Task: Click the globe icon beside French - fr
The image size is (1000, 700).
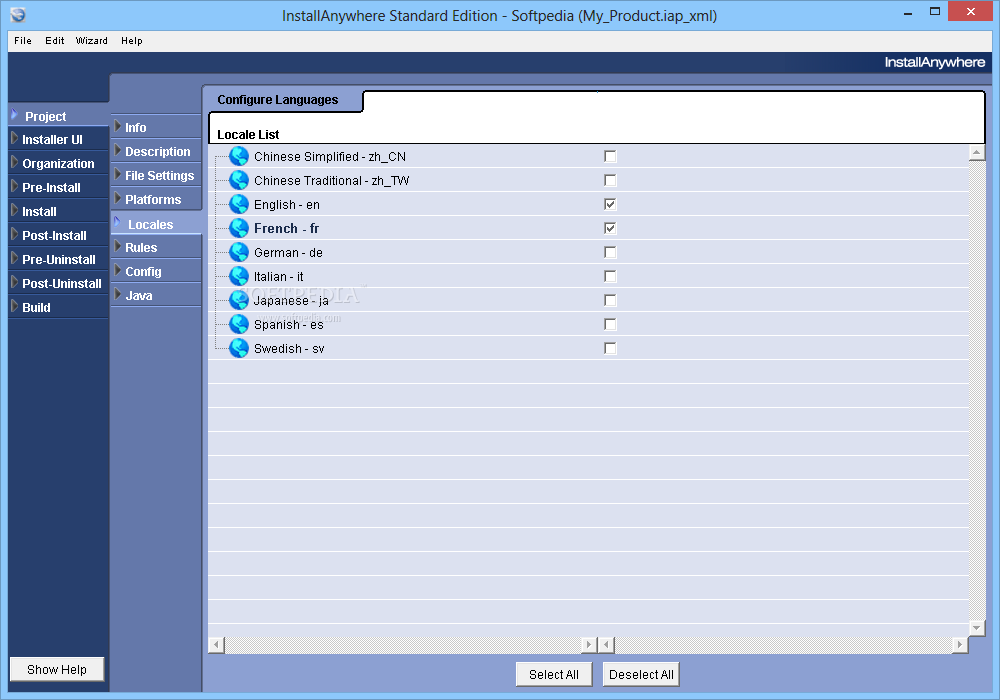Action: 239,228
